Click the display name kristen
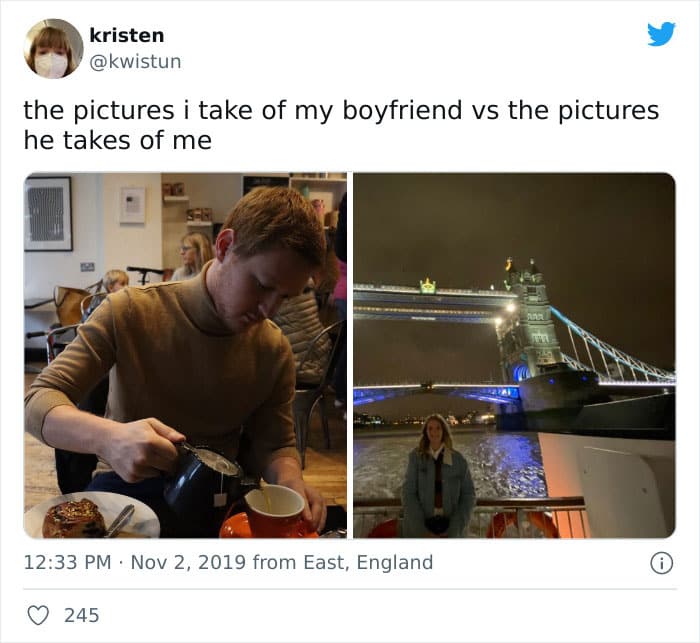The image size is (700, 643). 127,35
